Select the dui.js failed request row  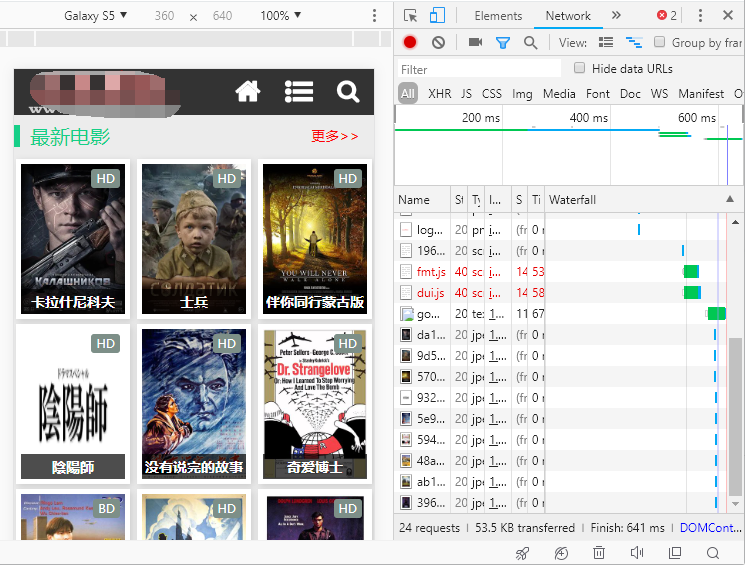pos(561,293)
